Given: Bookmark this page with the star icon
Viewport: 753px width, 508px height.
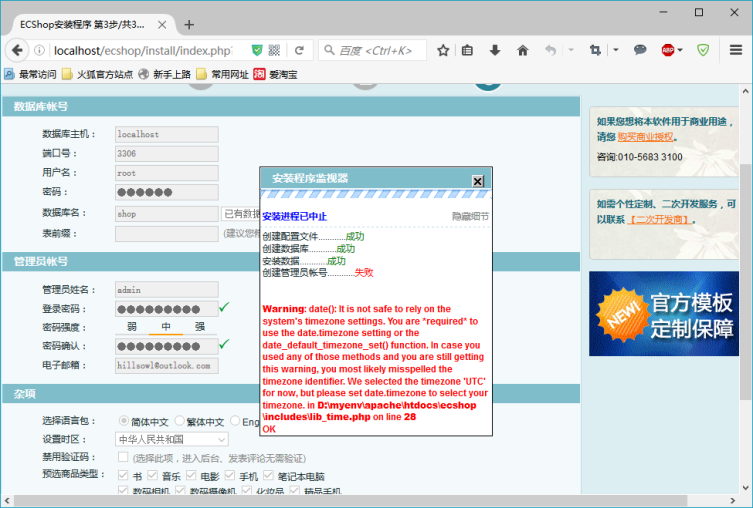Looking at the screenshot, I should 443,50.
